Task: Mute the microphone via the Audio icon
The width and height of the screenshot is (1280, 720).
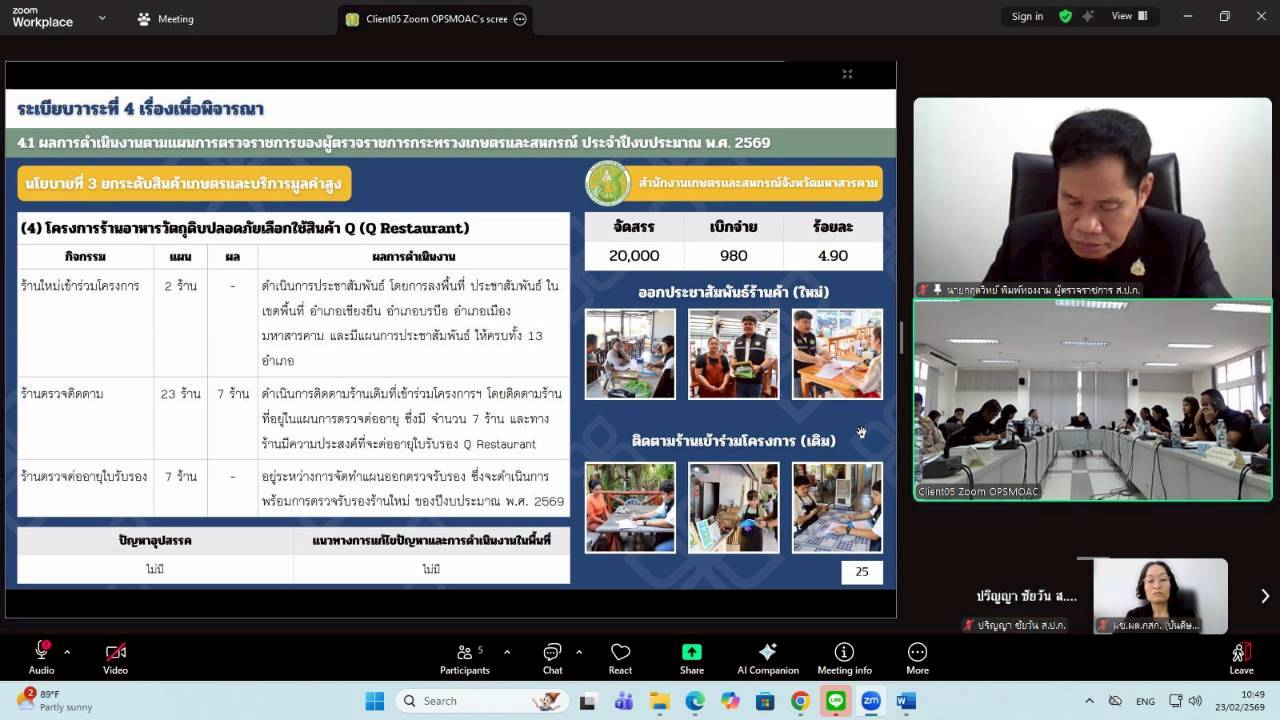Action: 39,655
